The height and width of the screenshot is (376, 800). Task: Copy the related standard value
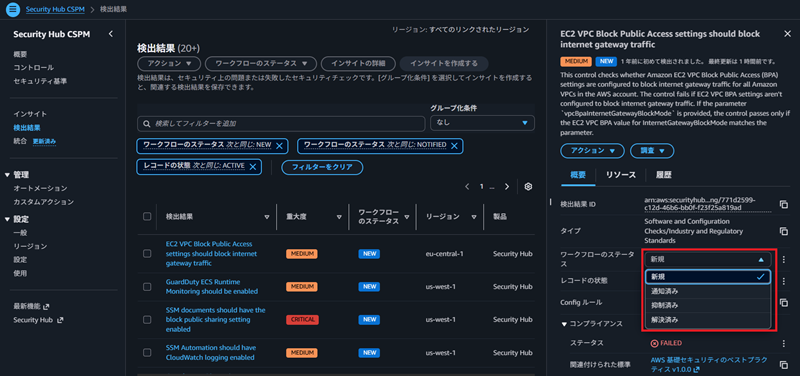(784, 364)
